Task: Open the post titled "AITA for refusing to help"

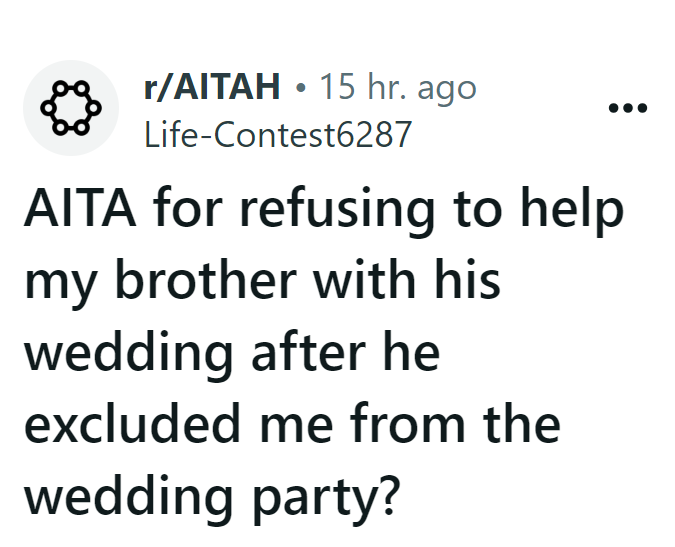Action: (x=325, y=212)
